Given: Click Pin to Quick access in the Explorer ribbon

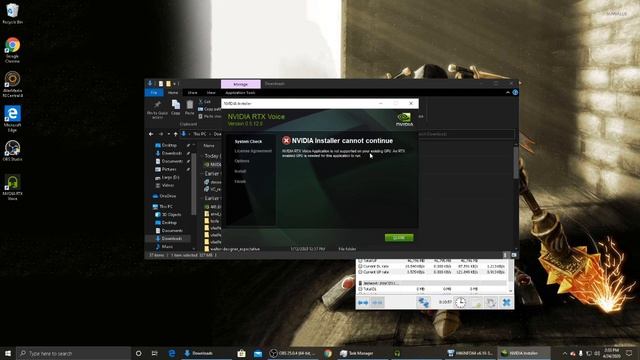Looking at the screenshot, I should (x=157, y=109).
